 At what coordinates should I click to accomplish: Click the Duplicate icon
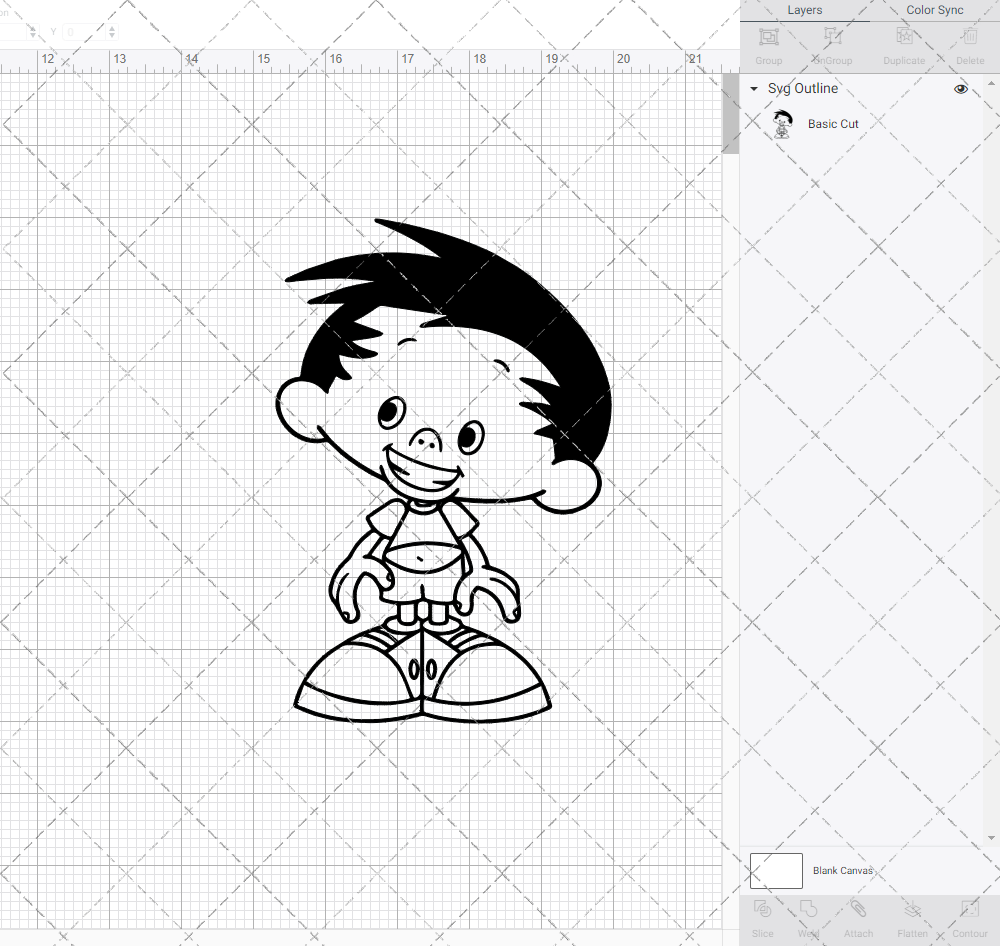pos(904,36)
